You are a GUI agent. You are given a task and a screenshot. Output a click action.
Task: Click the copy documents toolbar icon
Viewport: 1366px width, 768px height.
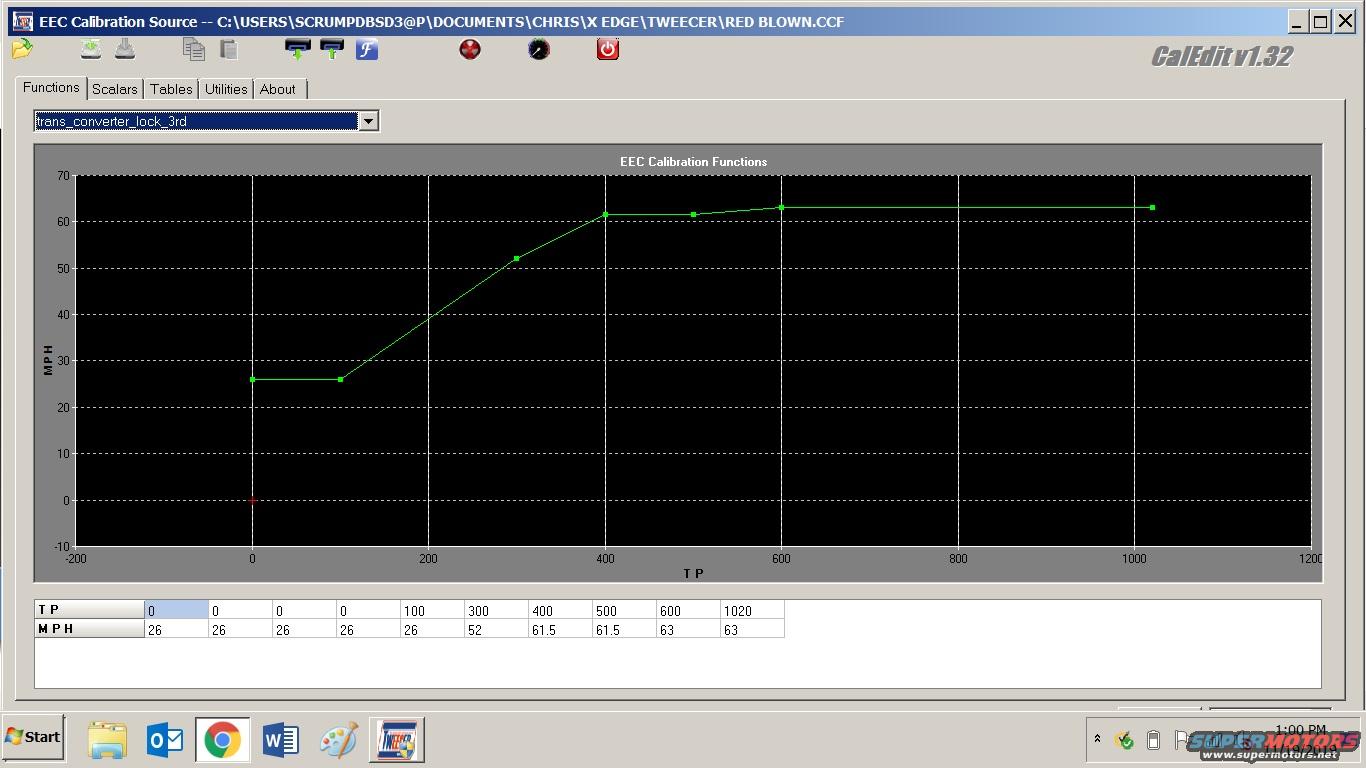pos(194,49)
